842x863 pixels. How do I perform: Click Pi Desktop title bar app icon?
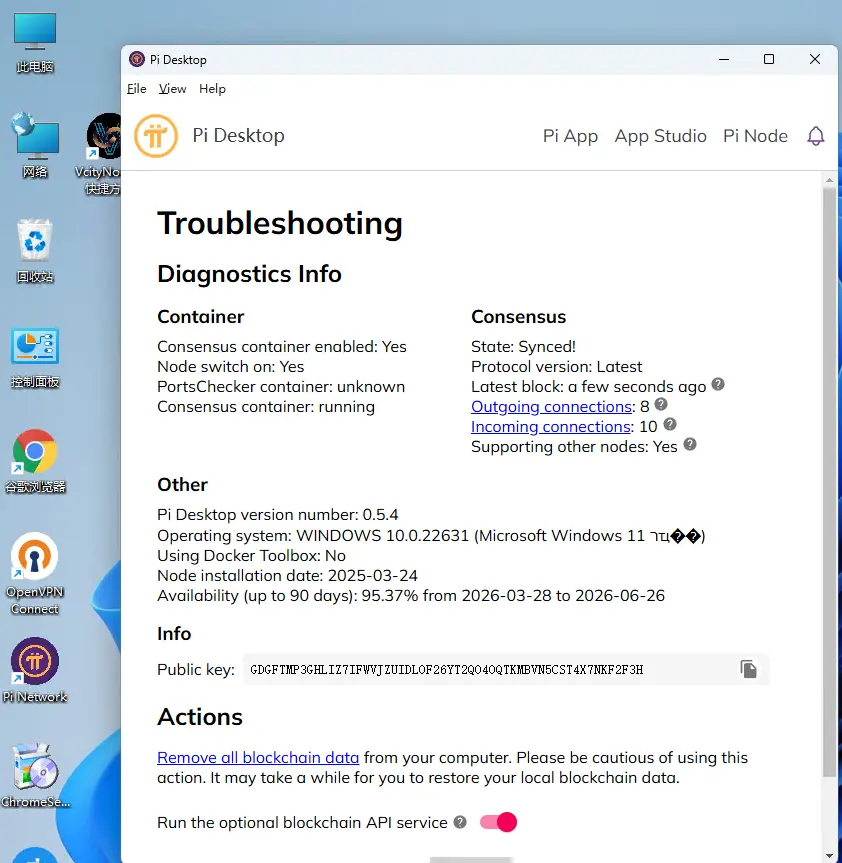pyautogui.click(x=136, y=59)
